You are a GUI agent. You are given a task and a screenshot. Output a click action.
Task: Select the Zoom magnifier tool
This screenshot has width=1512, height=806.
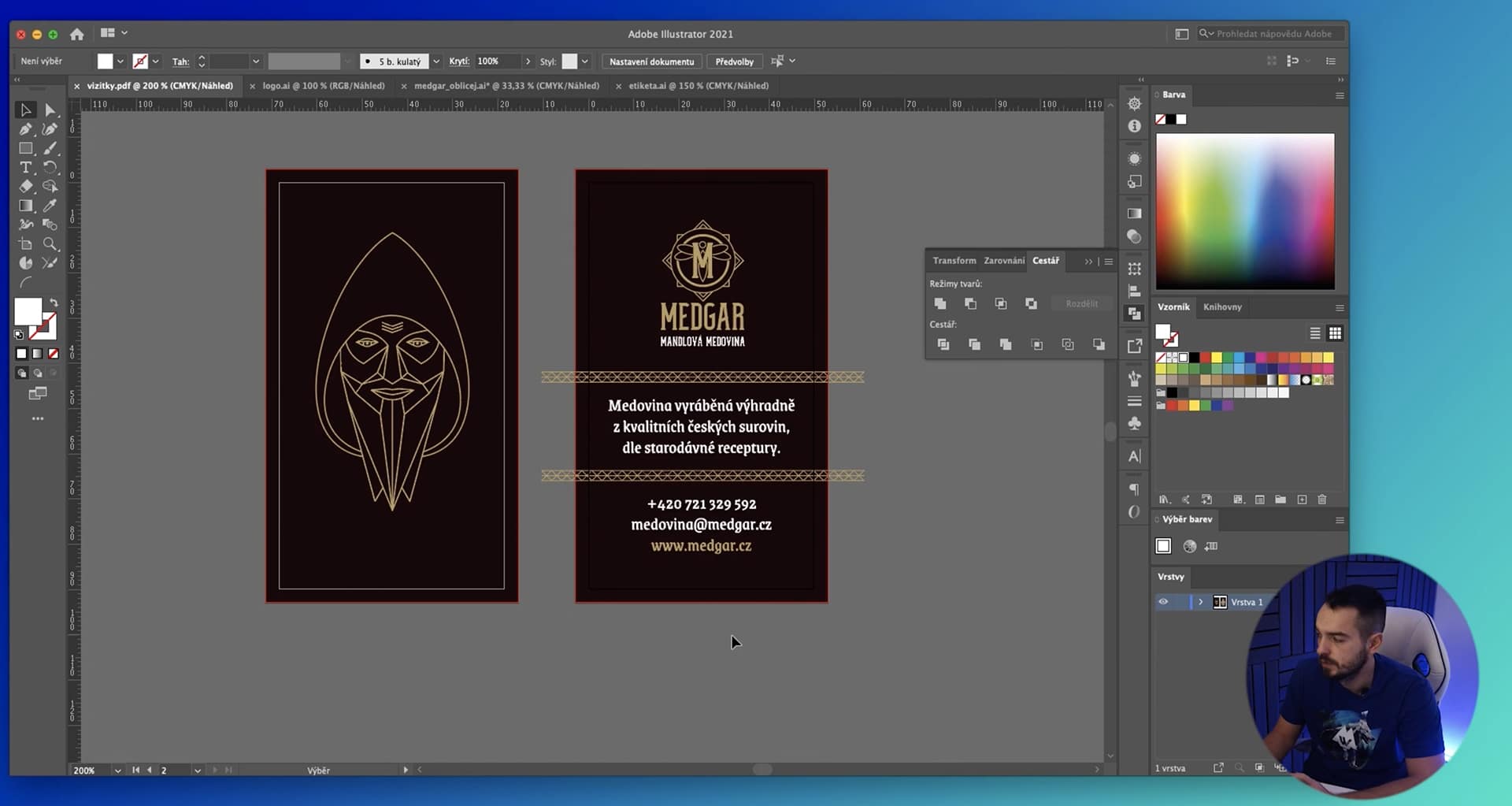[x=50, y=244]
